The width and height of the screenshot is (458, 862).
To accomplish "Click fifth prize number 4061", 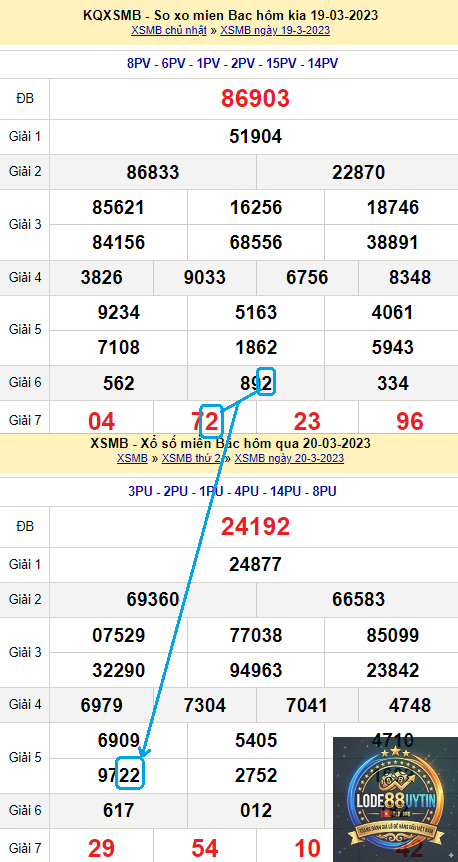I will 393,312.
